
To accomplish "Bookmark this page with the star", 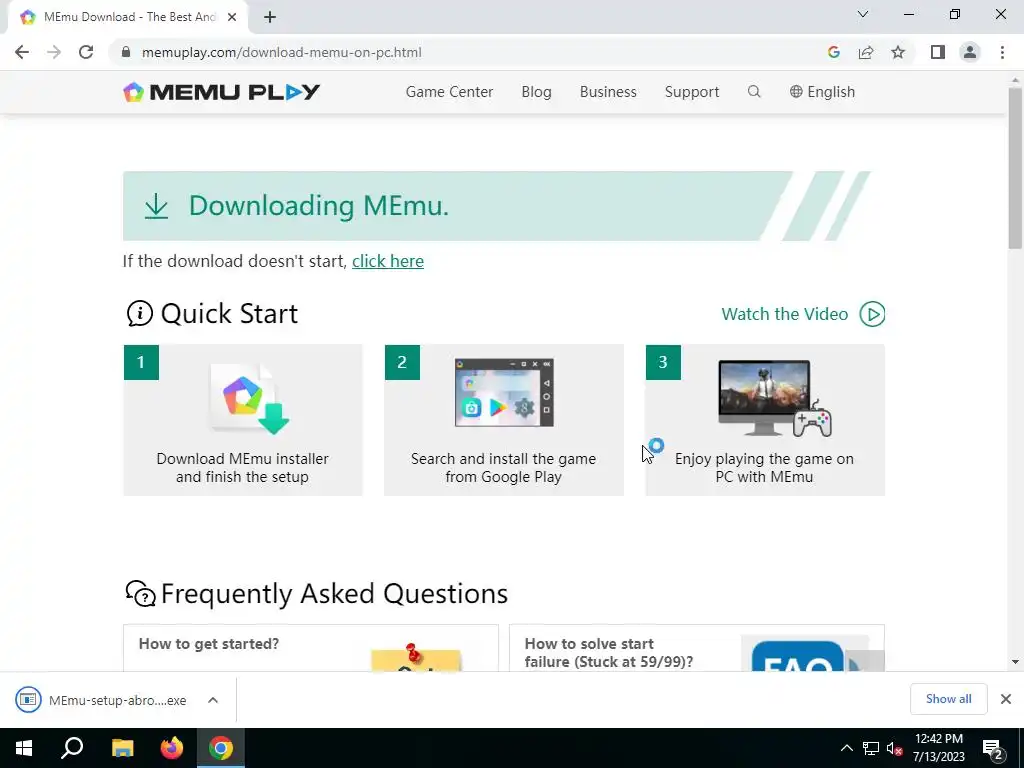I will click(x=898, y=52).
